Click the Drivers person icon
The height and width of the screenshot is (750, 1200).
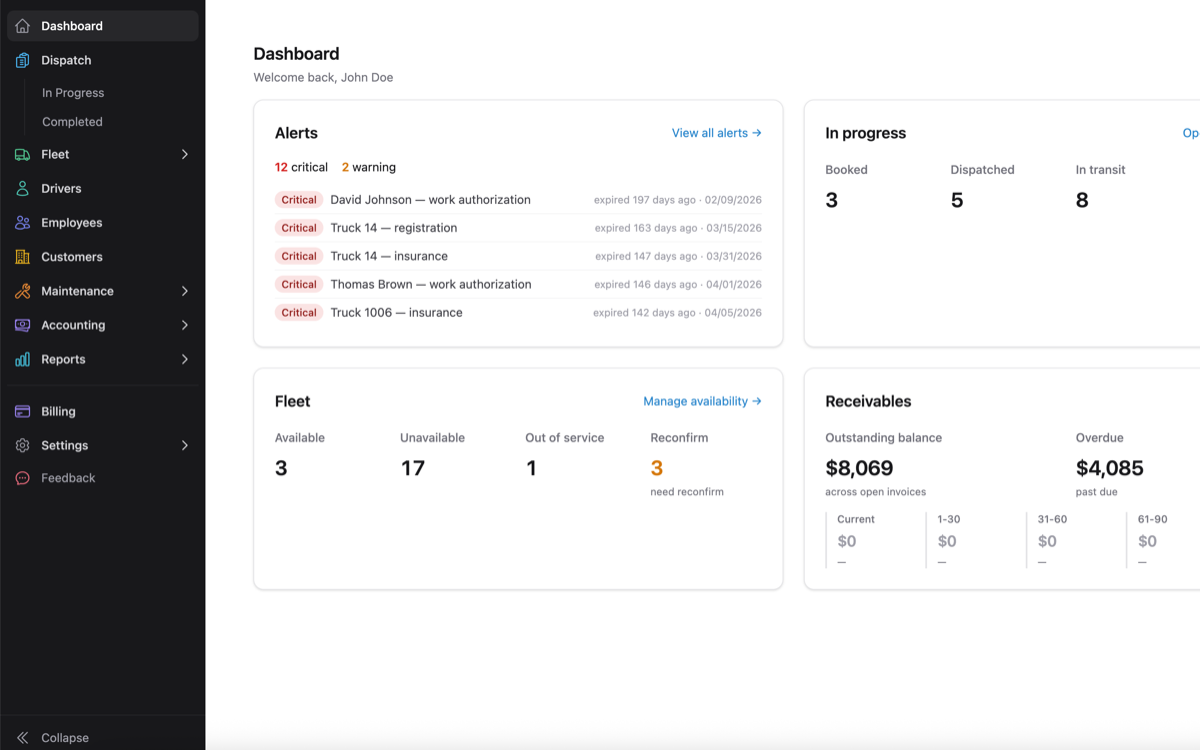coord(22,188)
